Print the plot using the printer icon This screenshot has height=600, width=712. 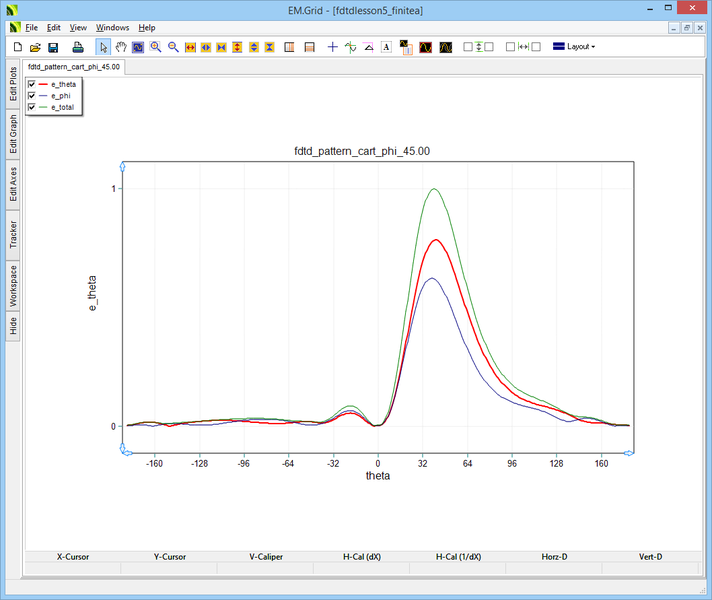78,47
